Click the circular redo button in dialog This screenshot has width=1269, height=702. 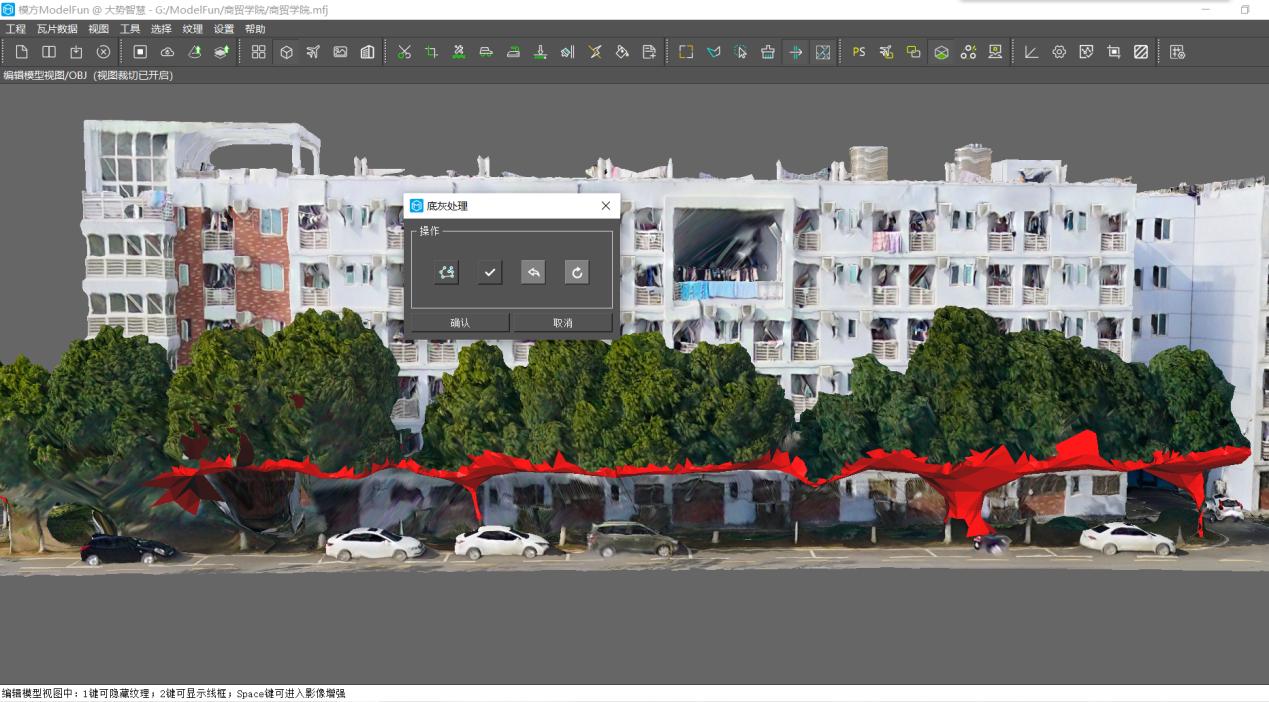tap(577, 272)
